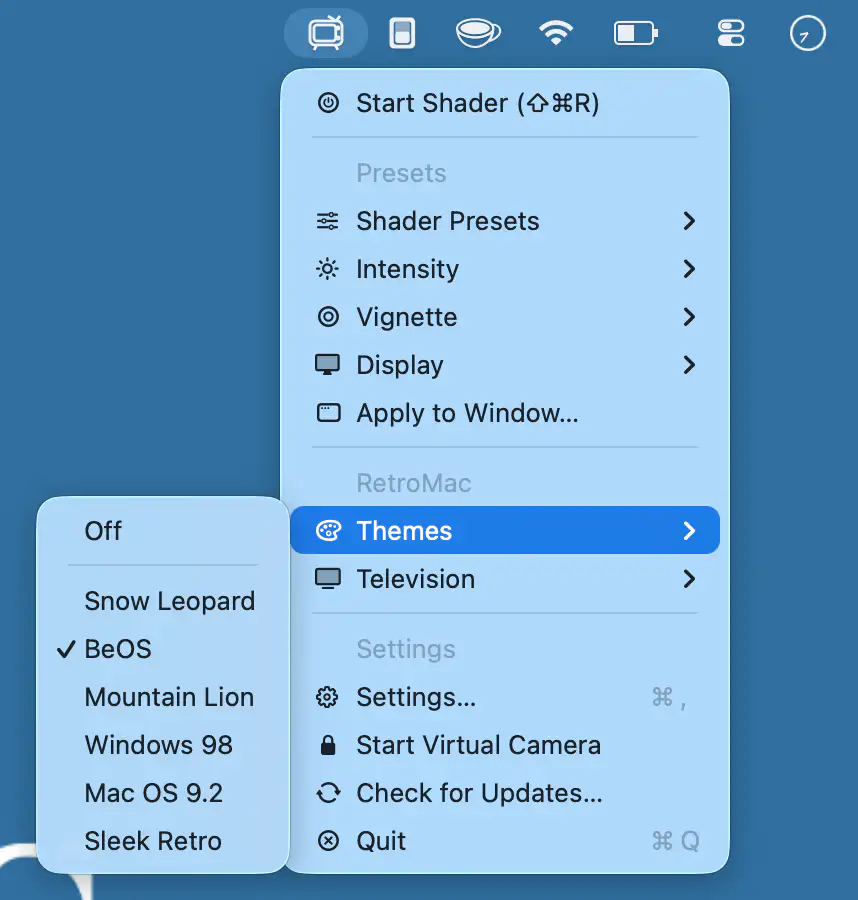858x900 pixels.
Task: Expand the Television submenu chevron
Action: (689, 579)
